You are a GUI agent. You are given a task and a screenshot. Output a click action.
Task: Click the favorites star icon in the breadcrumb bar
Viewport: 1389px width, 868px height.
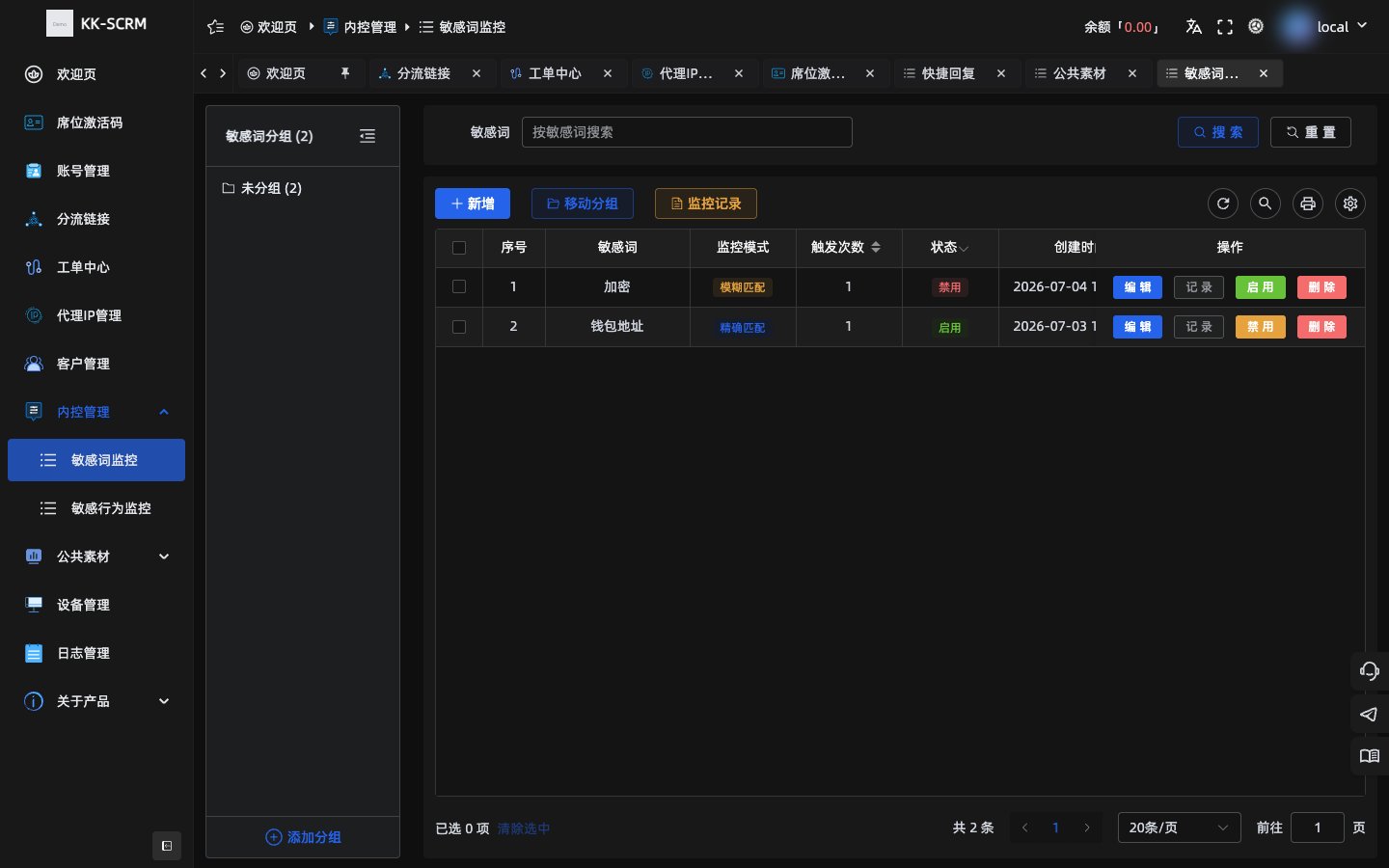coord(216,27)
